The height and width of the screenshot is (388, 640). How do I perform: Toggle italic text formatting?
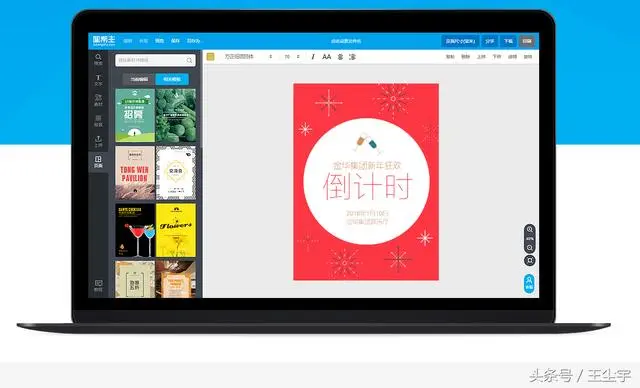pyautogui.click(x=313, y=57)
